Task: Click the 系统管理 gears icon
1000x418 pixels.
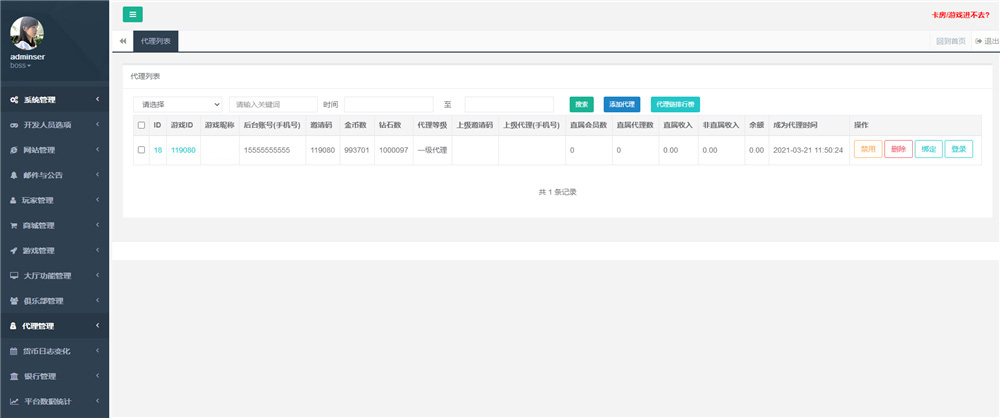Action: (14, 100)
